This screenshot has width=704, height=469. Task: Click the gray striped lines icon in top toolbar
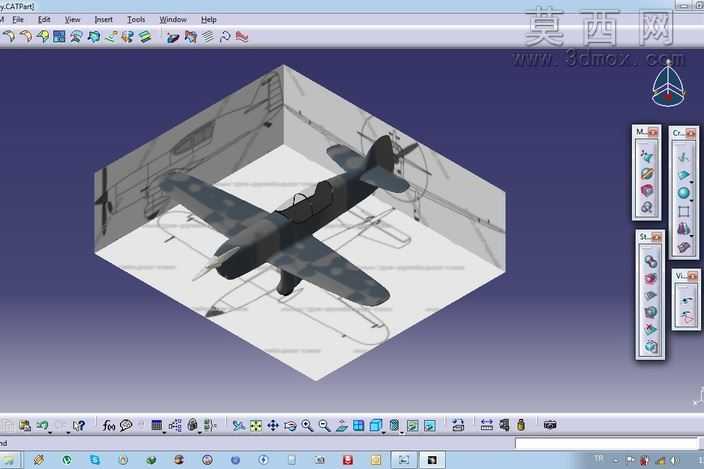(208, 37)
